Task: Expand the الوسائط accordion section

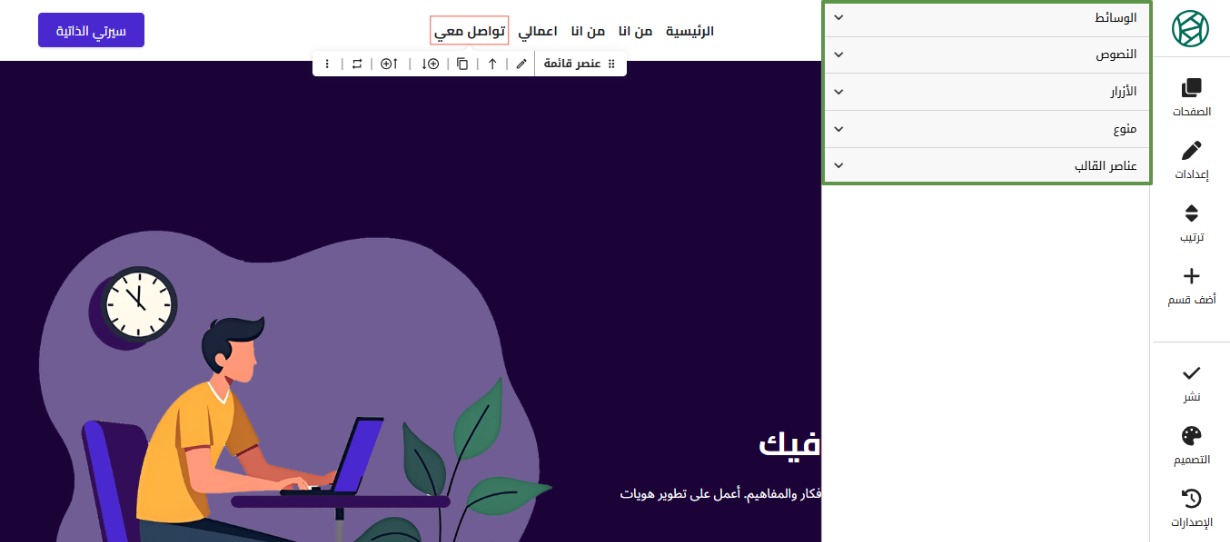Action: (x=987, y=18)
